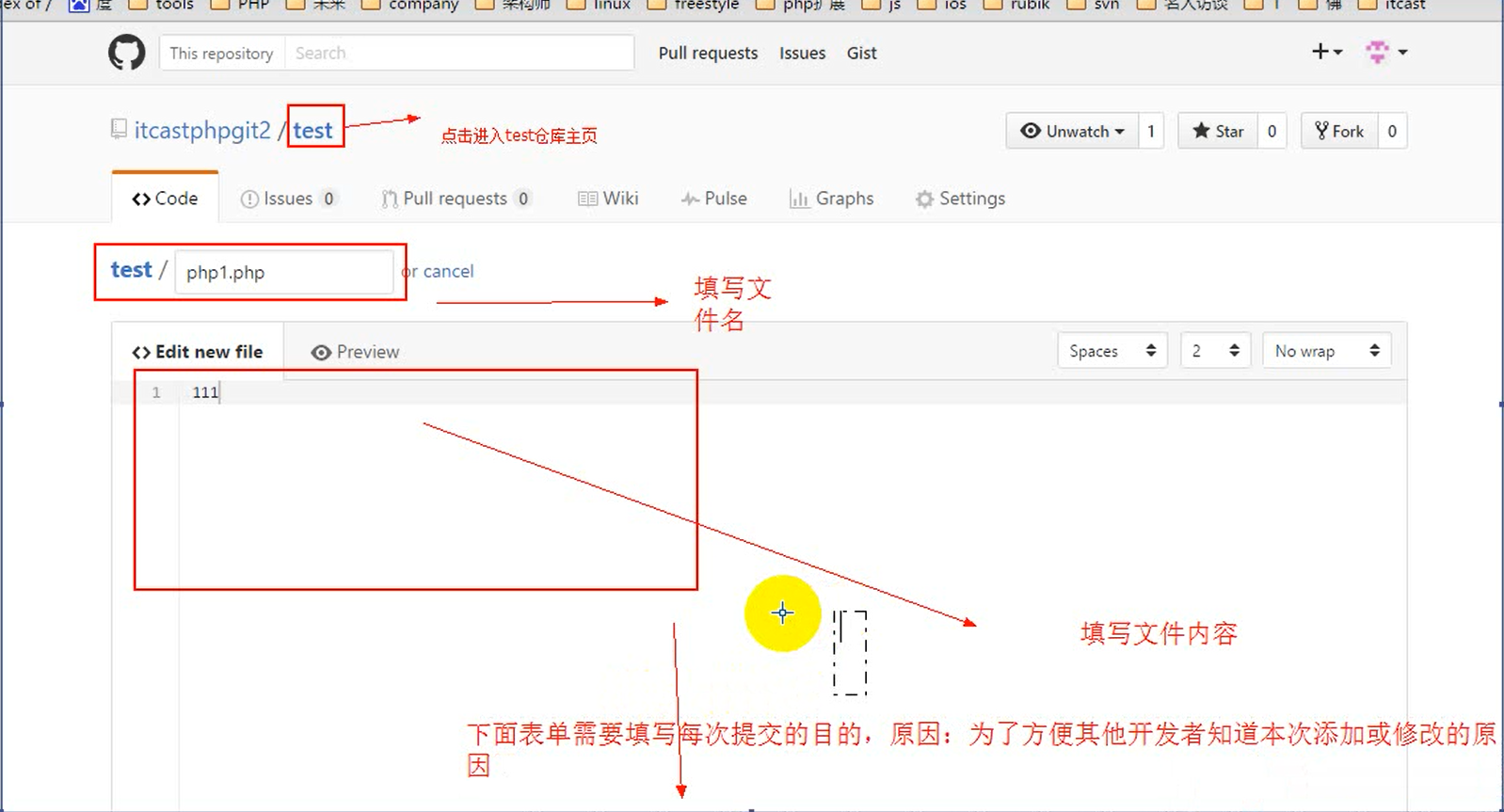
Task: Open the Graphs tab
Action: click(831, 199)
